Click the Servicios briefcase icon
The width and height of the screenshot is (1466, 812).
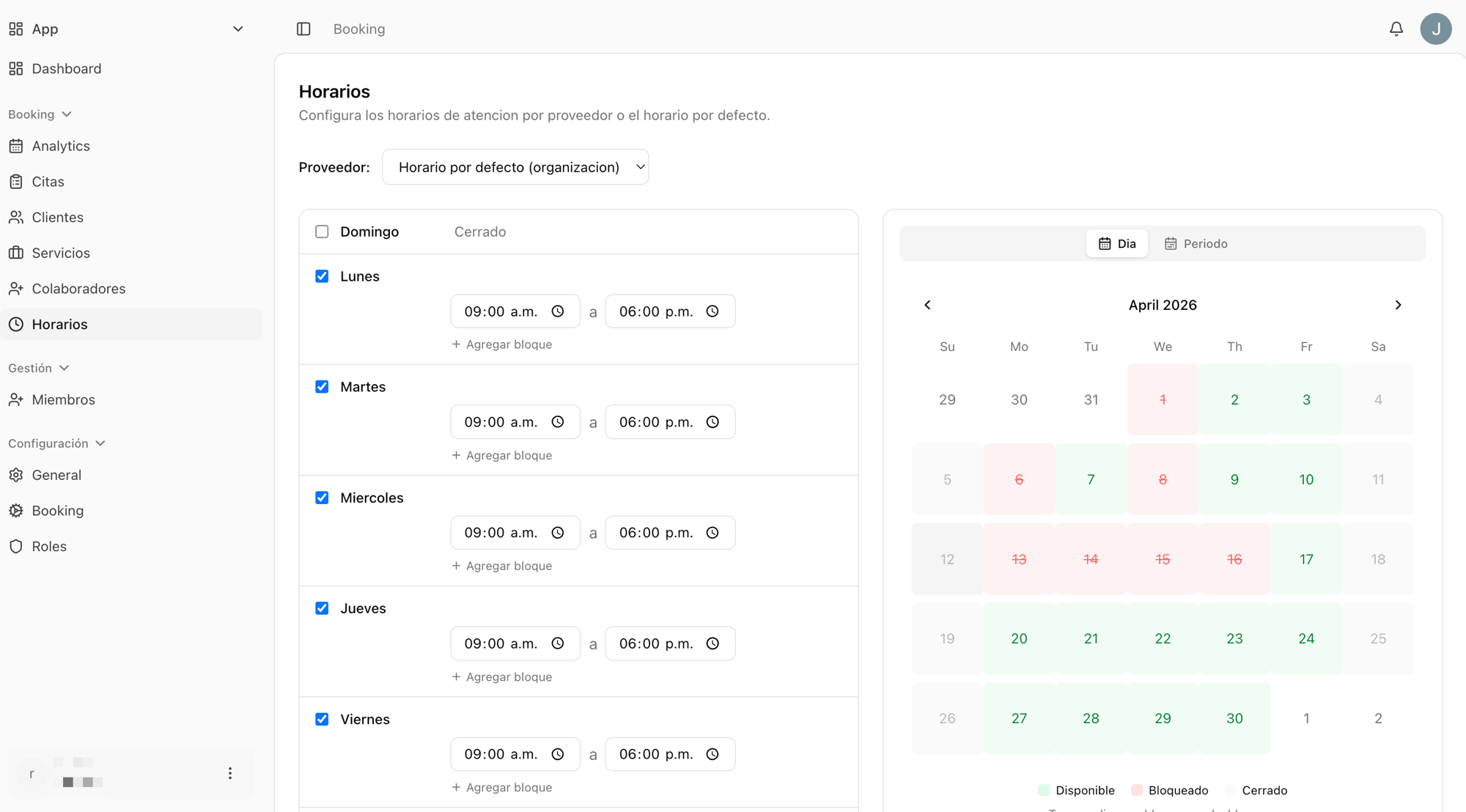click(16, 253)
